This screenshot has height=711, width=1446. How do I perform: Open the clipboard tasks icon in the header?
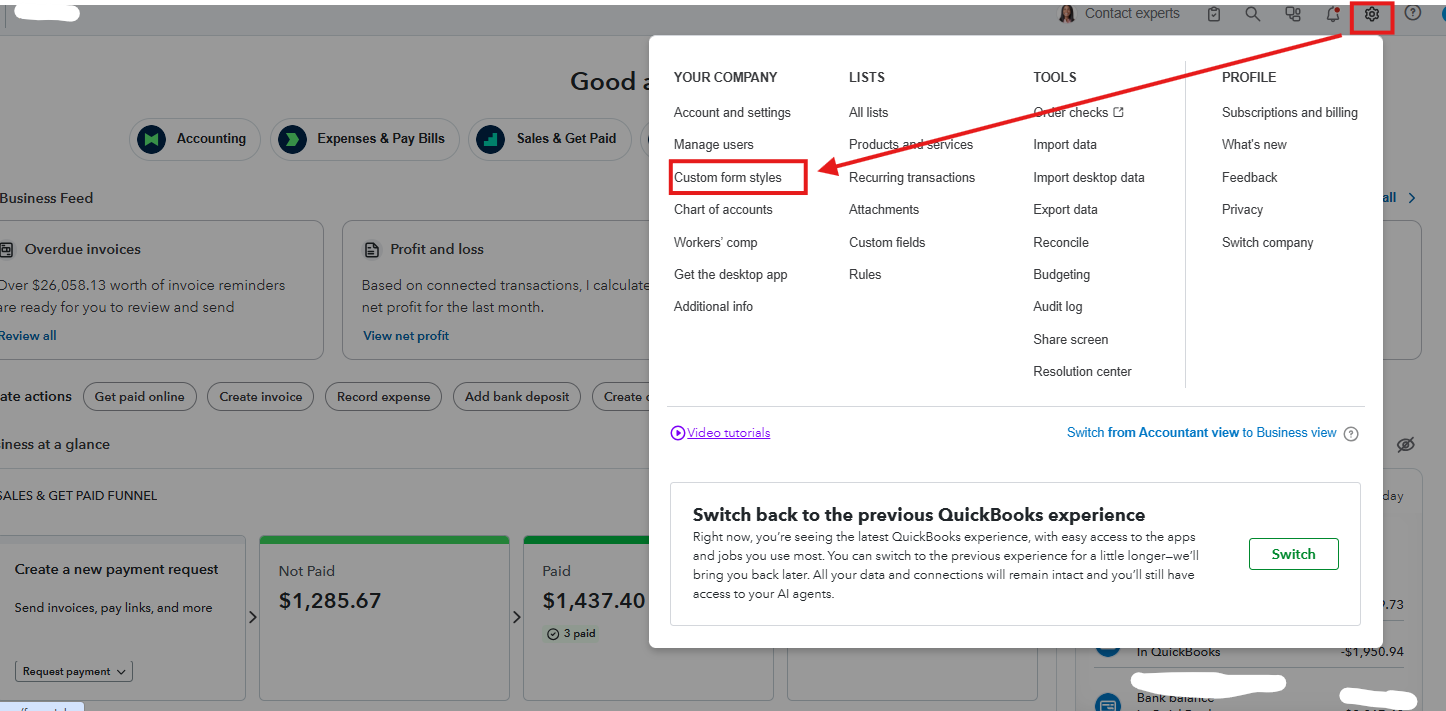1214,14
